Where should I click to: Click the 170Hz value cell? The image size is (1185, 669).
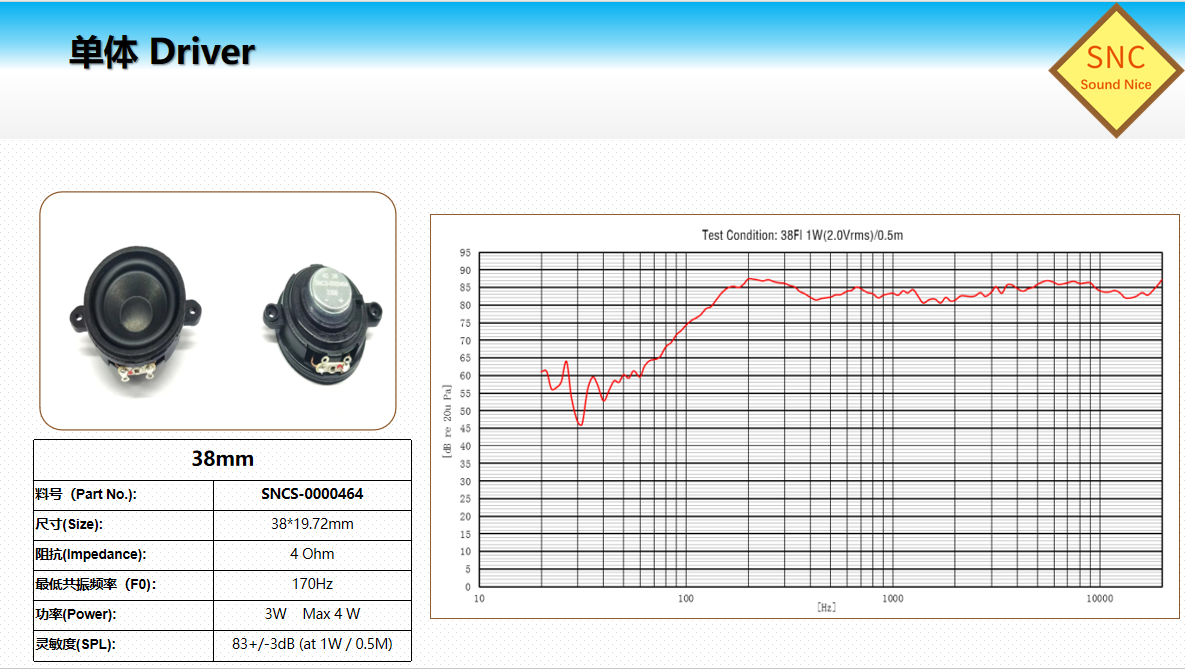312,584
